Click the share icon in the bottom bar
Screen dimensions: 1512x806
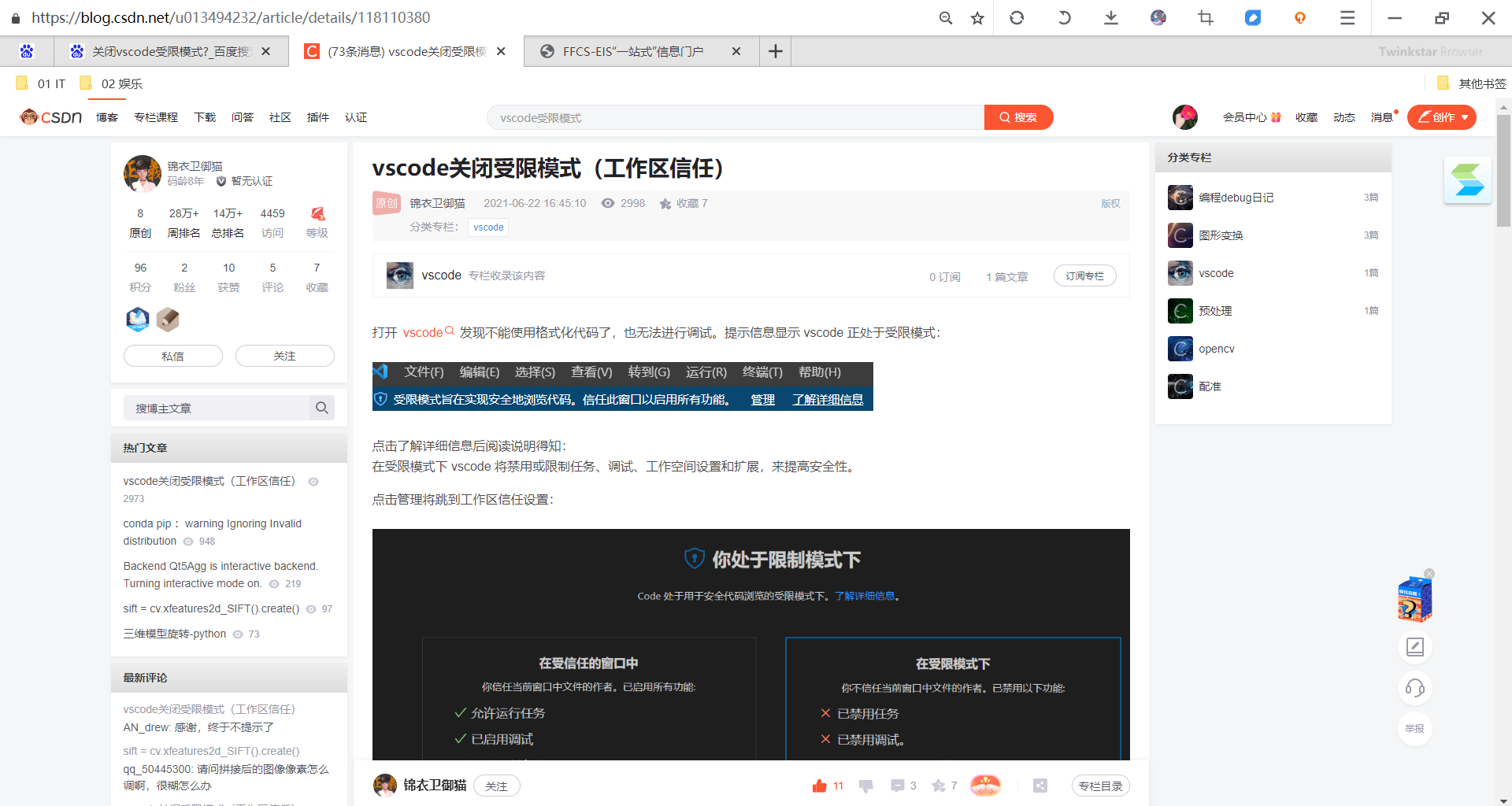tap(1040, 786)
